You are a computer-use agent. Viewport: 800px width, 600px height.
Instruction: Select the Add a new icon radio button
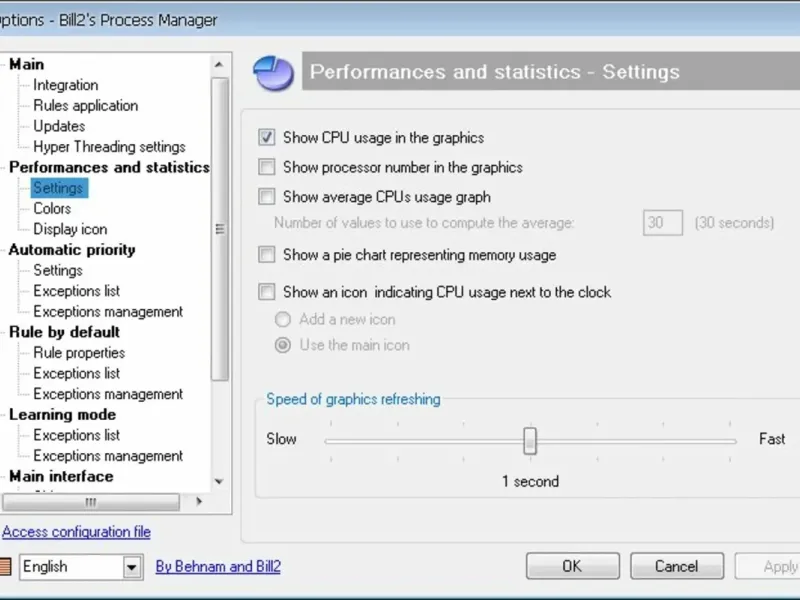pyautogui.click(x=283, y=319)
